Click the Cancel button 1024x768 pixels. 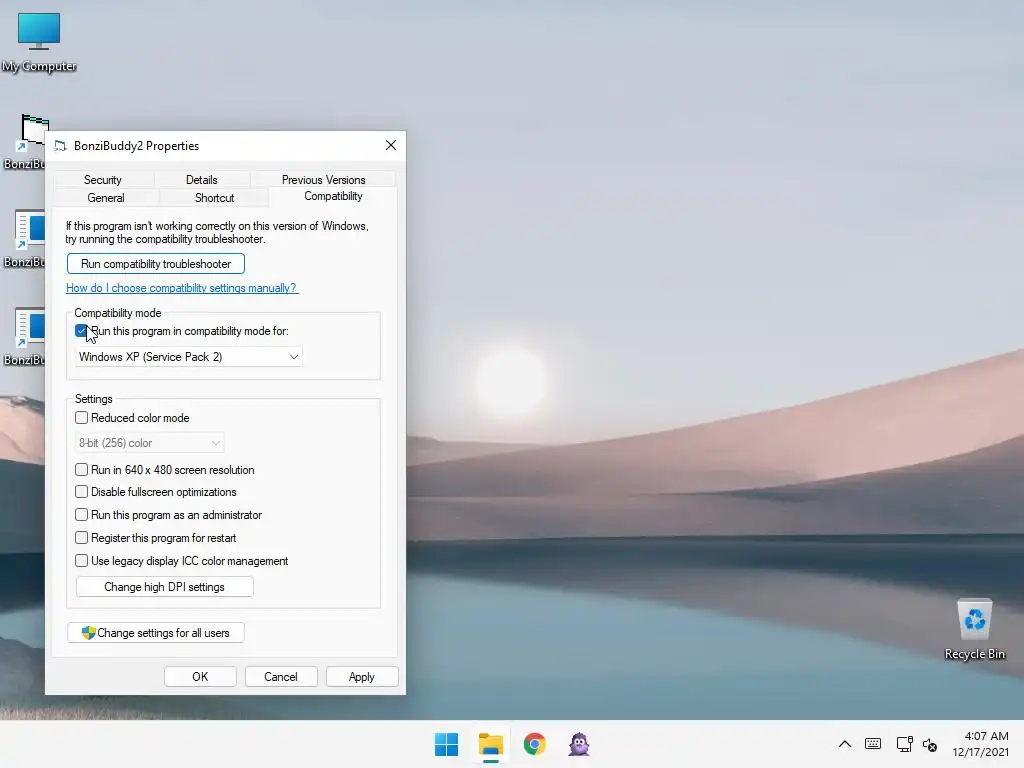coord(281,677)
